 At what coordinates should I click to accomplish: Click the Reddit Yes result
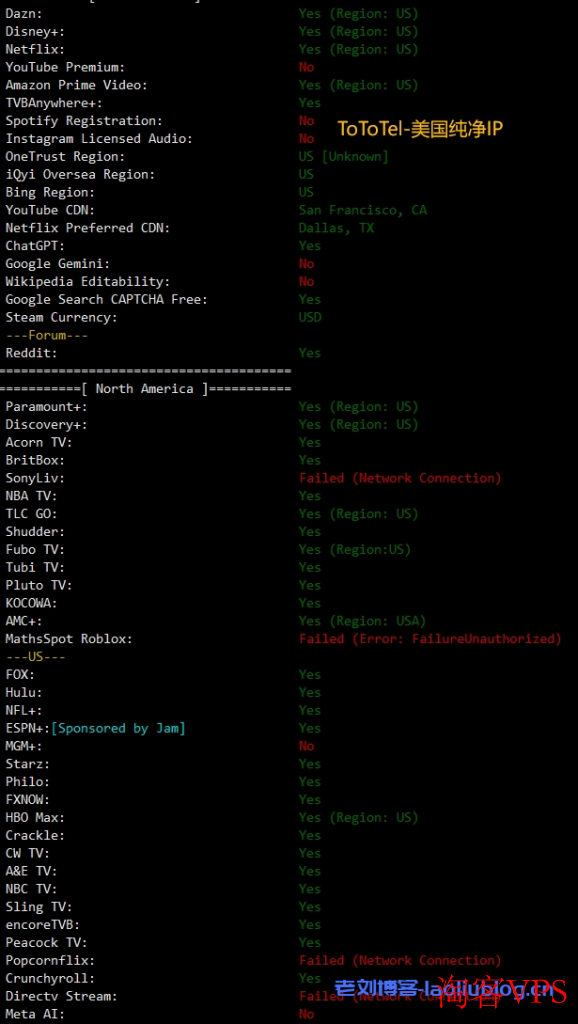coord(310,353)
